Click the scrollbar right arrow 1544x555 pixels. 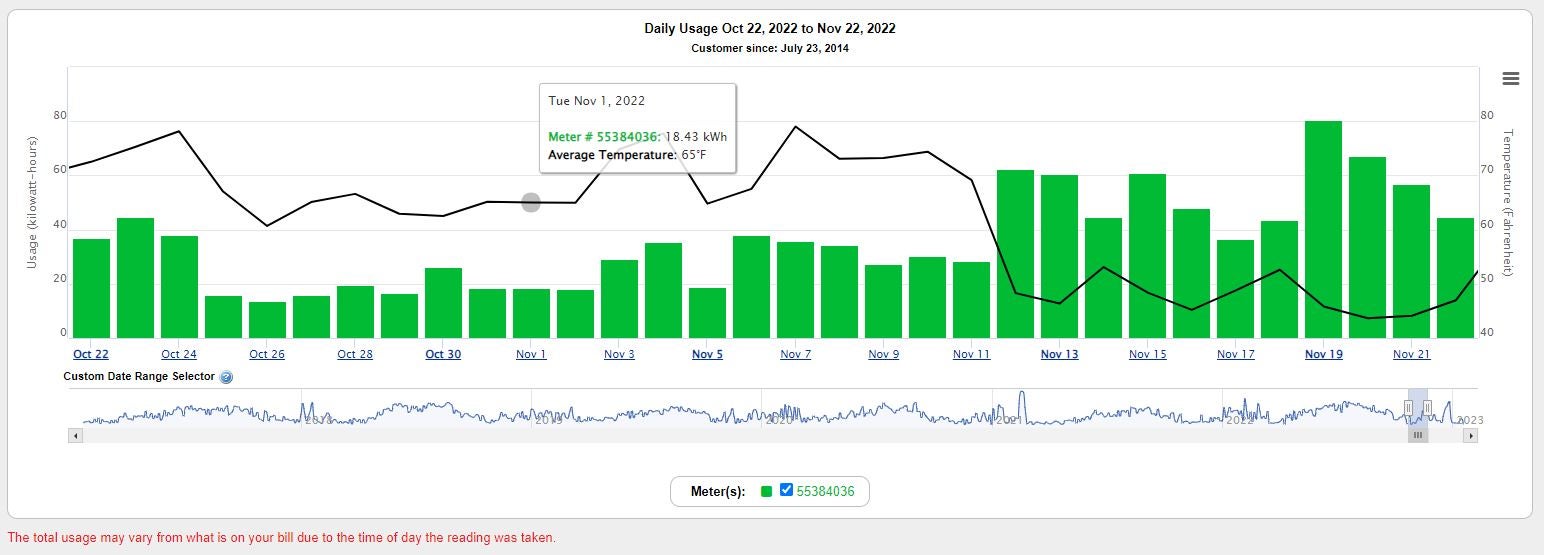click(x=1470, y=436)
